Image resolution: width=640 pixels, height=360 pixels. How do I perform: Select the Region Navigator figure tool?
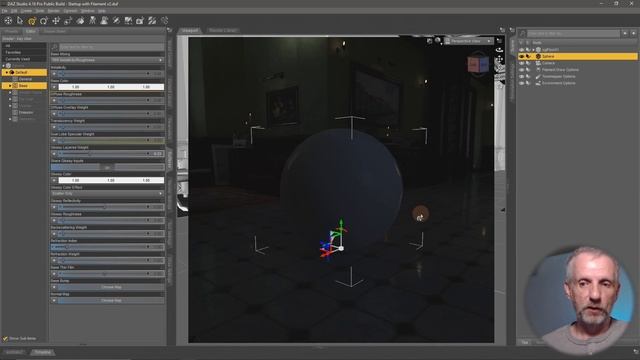click(x=92, y=20)
